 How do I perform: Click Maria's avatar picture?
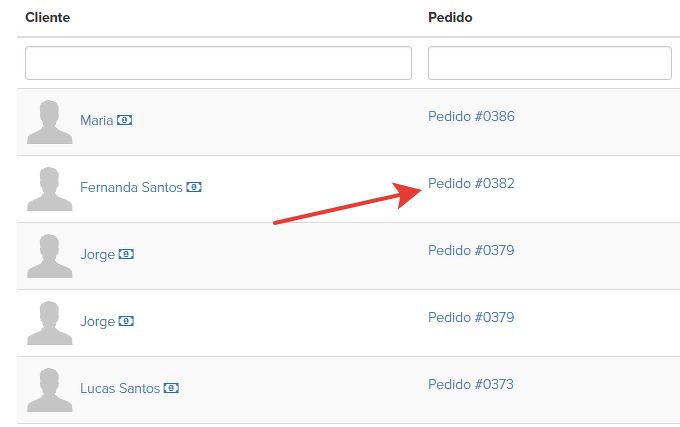[x=49, y=122]
